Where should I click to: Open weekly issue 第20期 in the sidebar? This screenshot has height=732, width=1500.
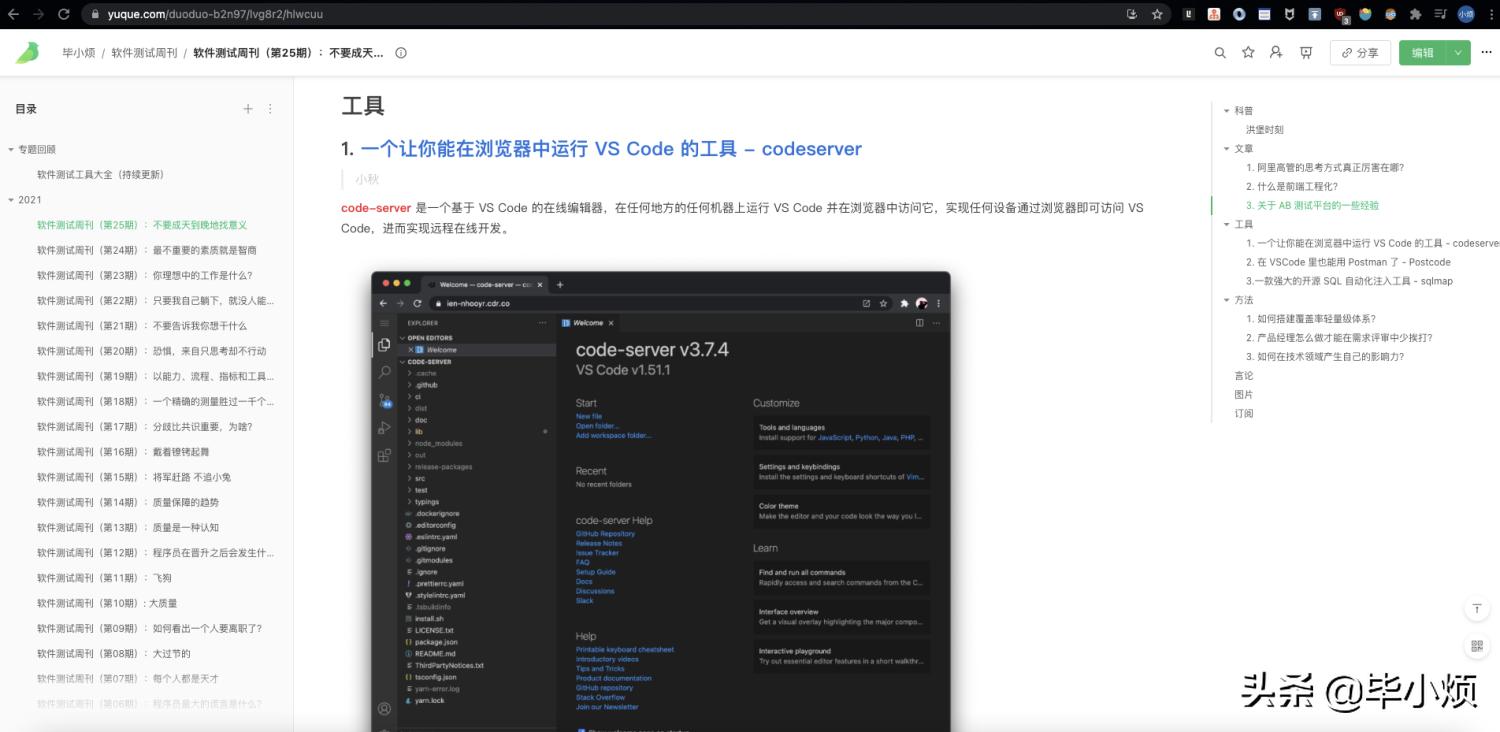click(x=152, y=351)
